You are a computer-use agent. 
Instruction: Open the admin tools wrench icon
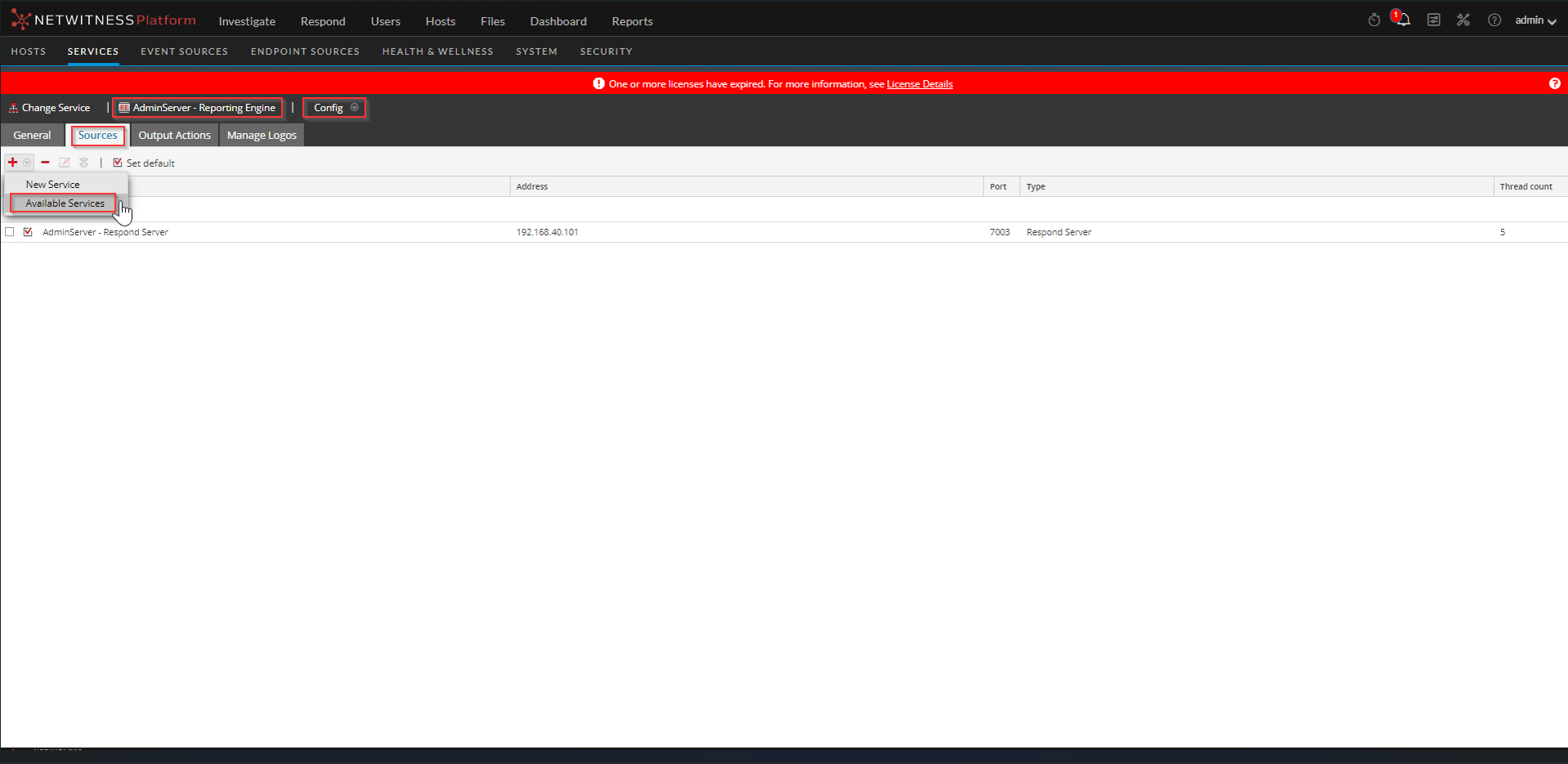click(1463, 20)
